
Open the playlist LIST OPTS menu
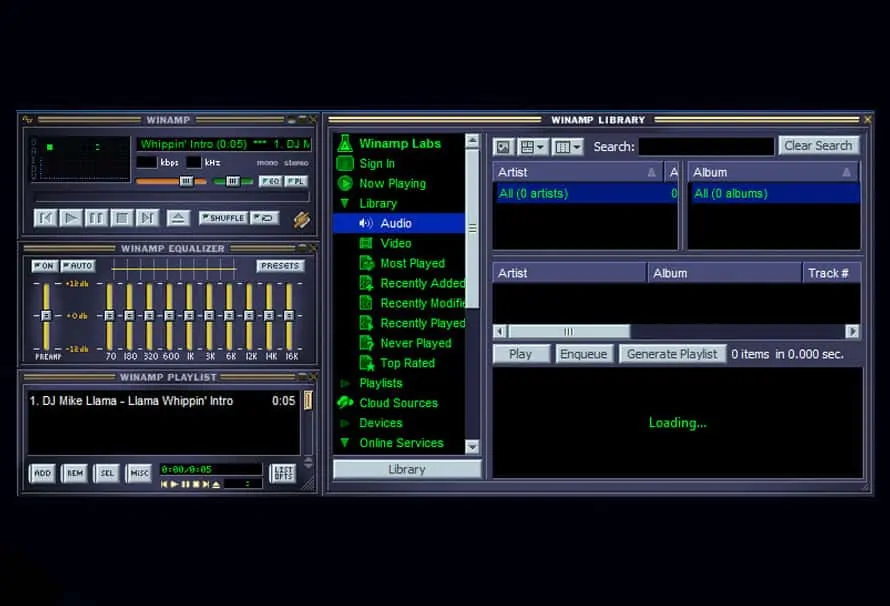[283, 473]
